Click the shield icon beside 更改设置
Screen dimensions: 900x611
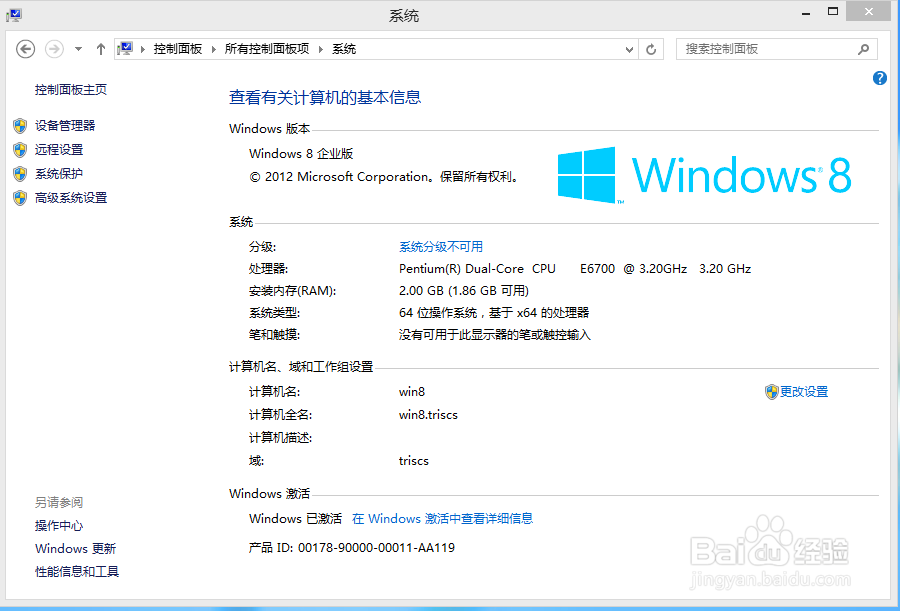tap(771, 392)
